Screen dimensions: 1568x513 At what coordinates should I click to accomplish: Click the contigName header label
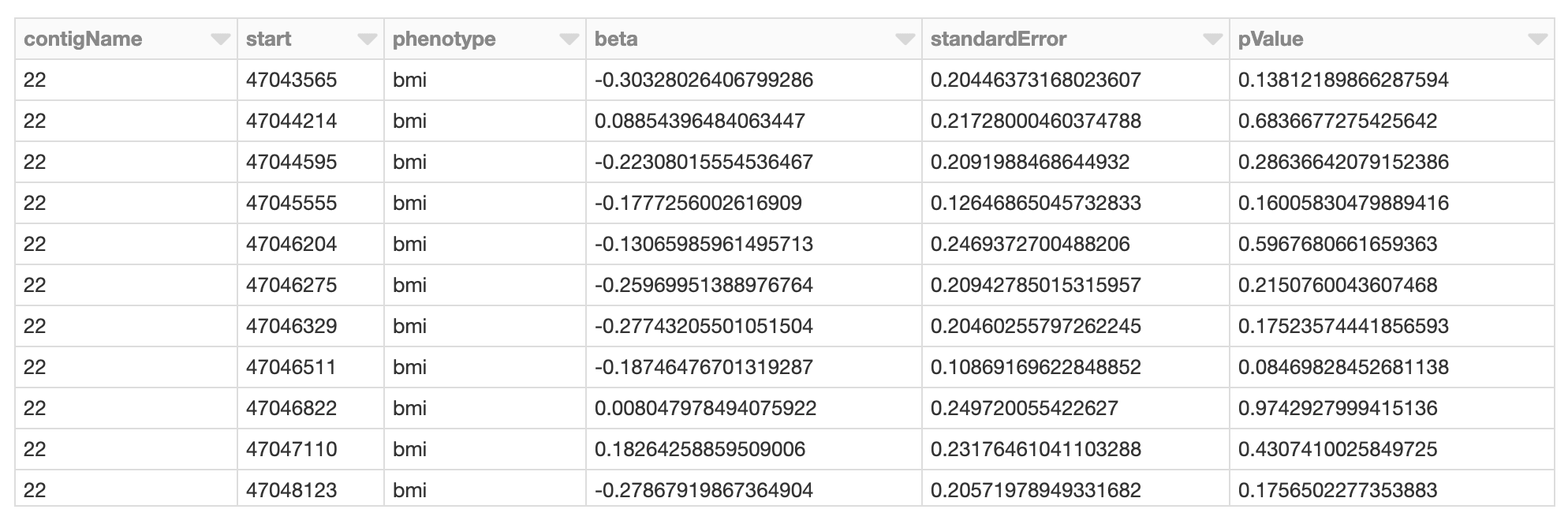pos(83,39)
